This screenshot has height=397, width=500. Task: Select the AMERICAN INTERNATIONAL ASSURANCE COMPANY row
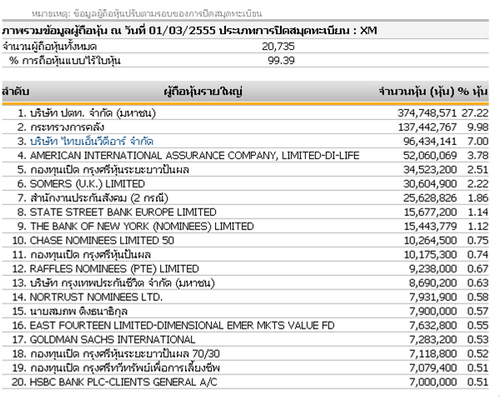[245, 155]
